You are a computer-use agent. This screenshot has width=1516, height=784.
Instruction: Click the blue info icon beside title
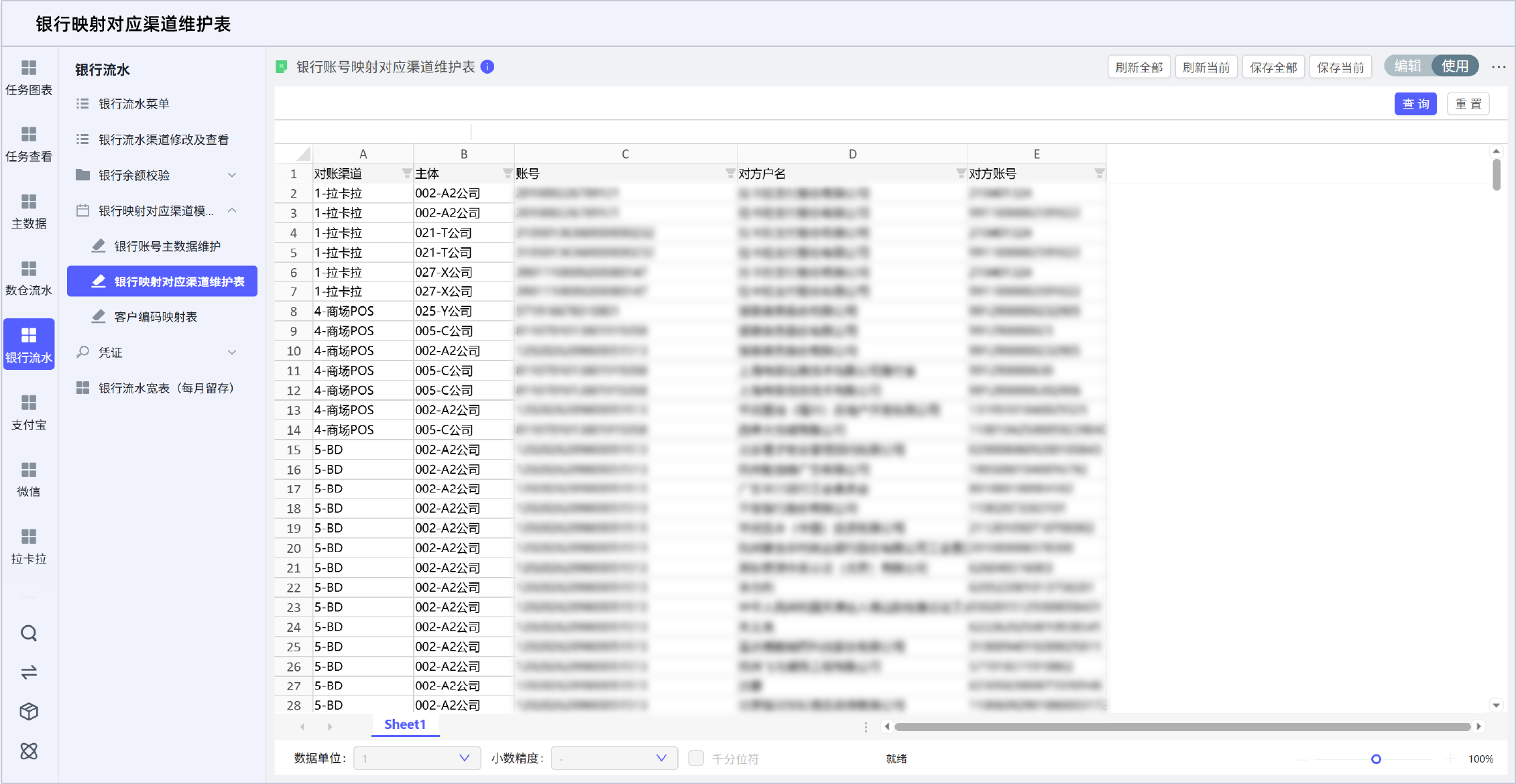coord(487,67)
